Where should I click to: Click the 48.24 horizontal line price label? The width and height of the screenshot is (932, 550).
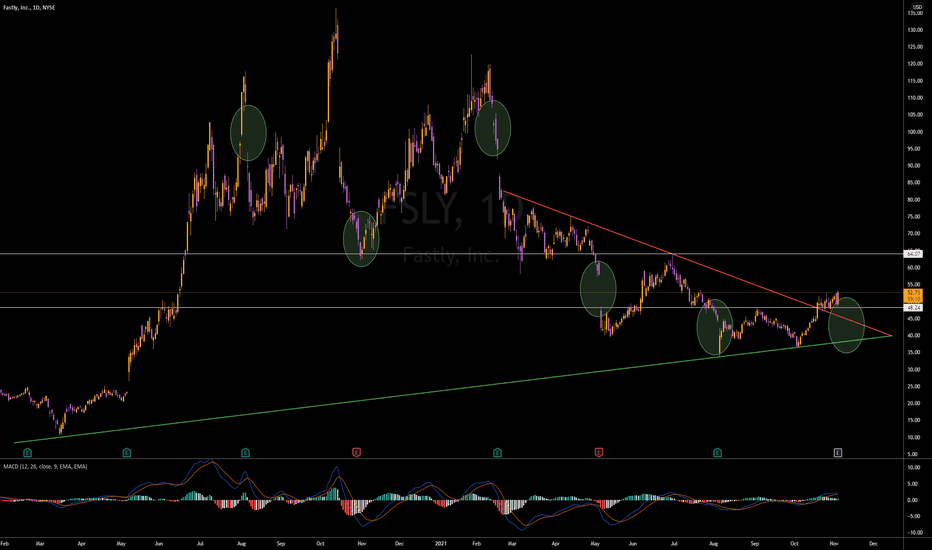913,308
